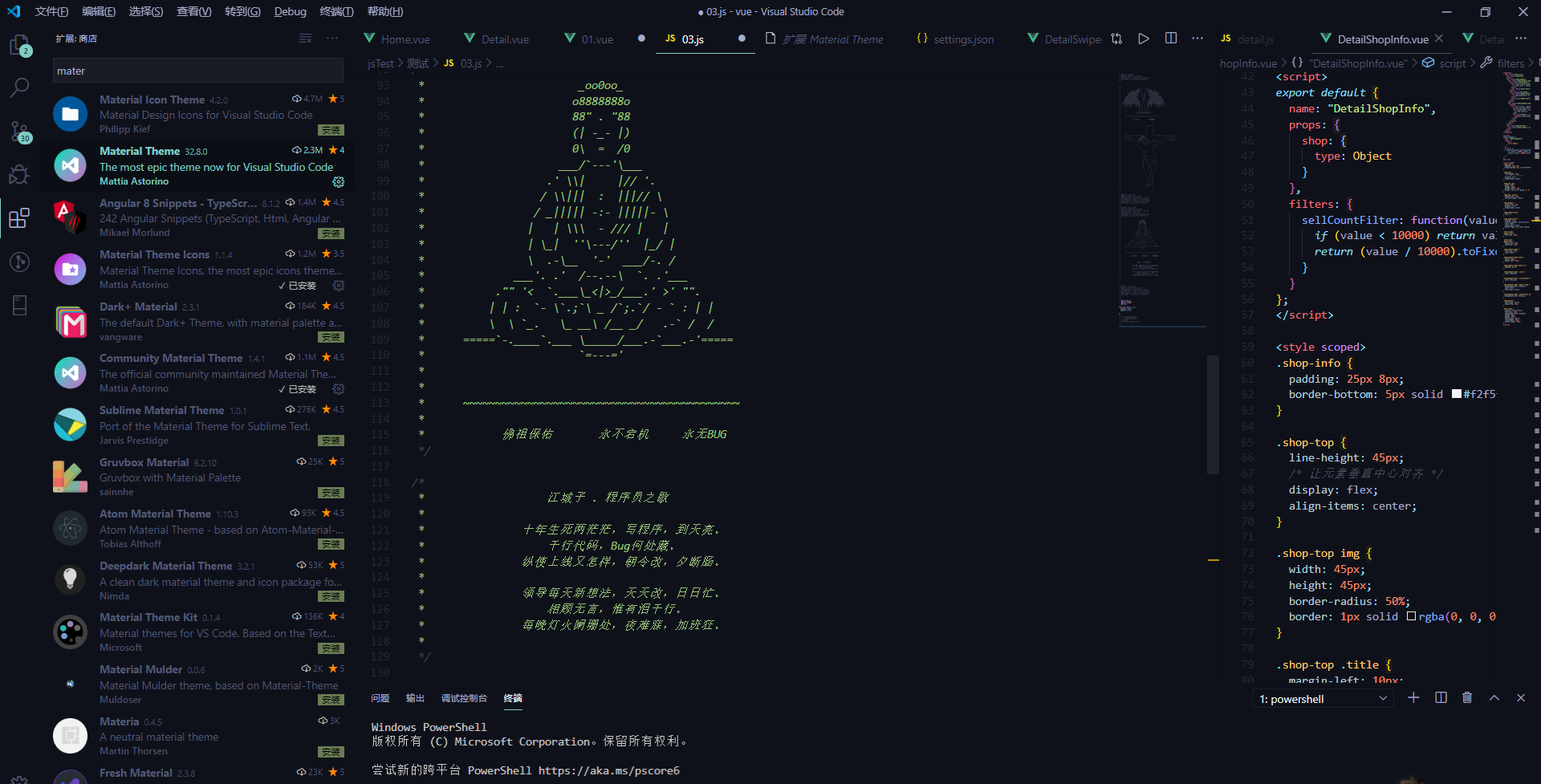1541x784 pixels.
Task: Install Atom Material Theme extension
Action: pos(331,544)
